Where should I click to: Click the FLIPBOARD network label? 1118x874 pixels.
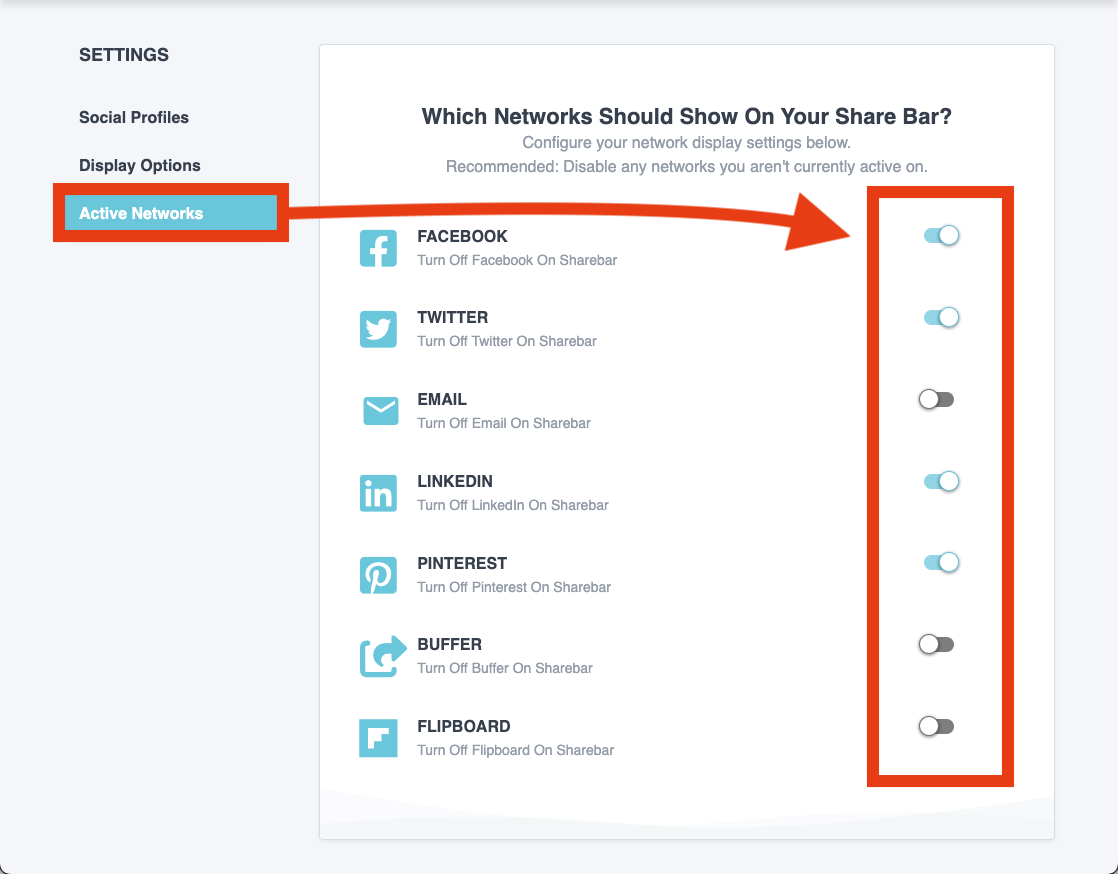463,726
